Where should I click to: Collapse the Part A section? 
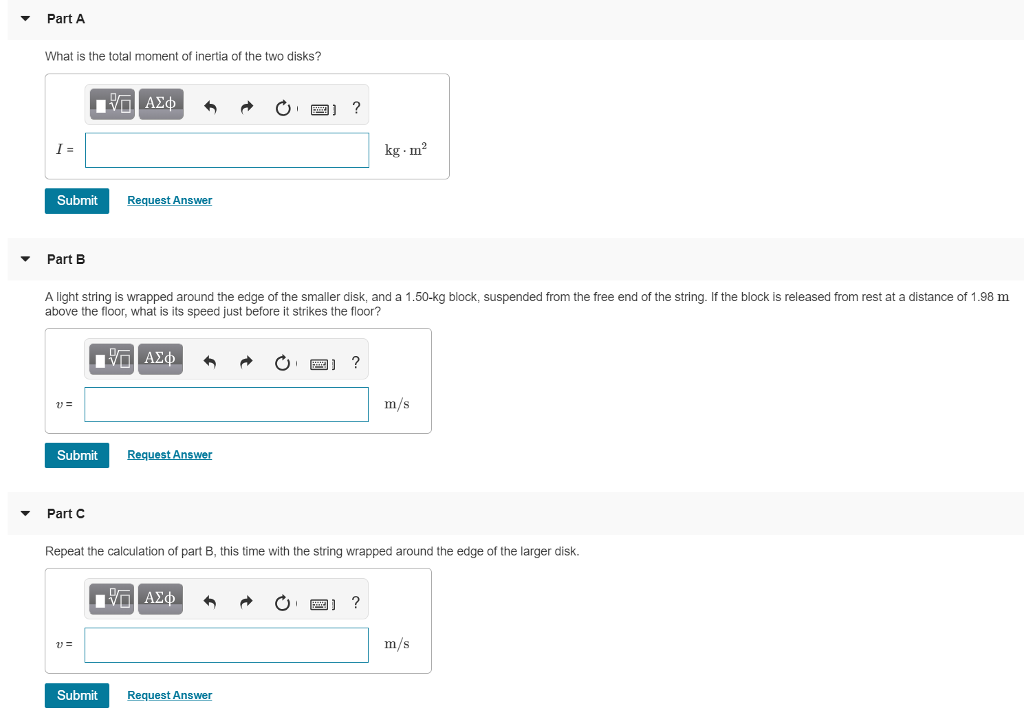[x=24, y=18]
